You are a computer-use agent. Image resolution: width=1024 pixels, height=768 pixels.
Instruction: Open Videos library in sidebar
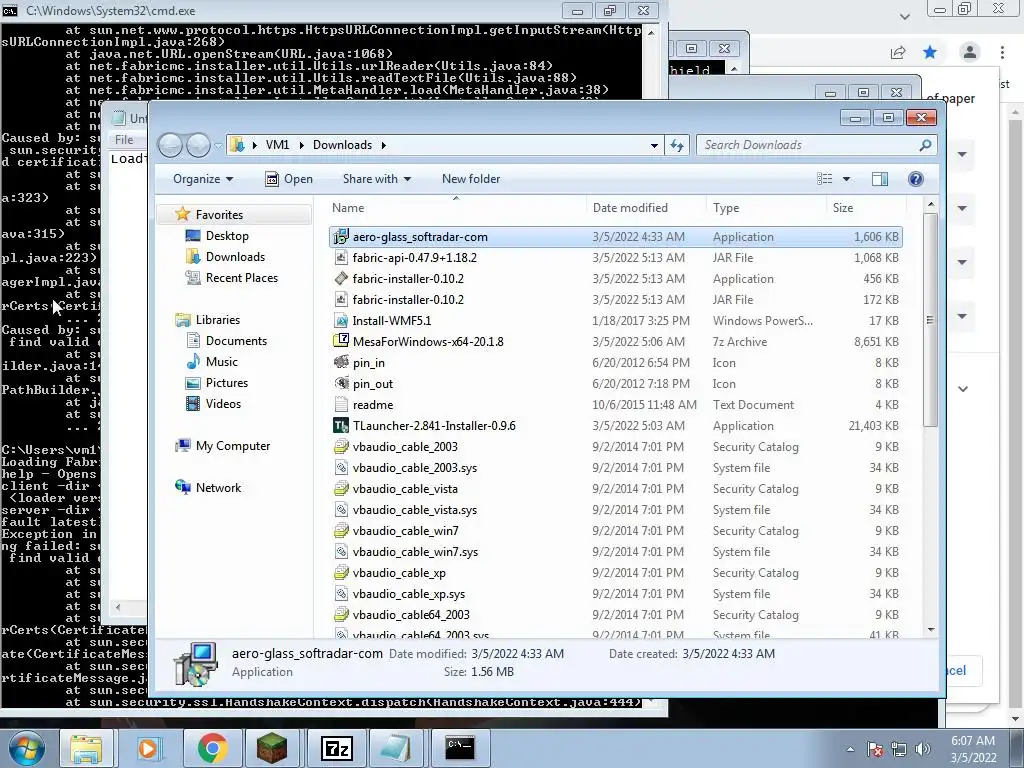(223, 404)
